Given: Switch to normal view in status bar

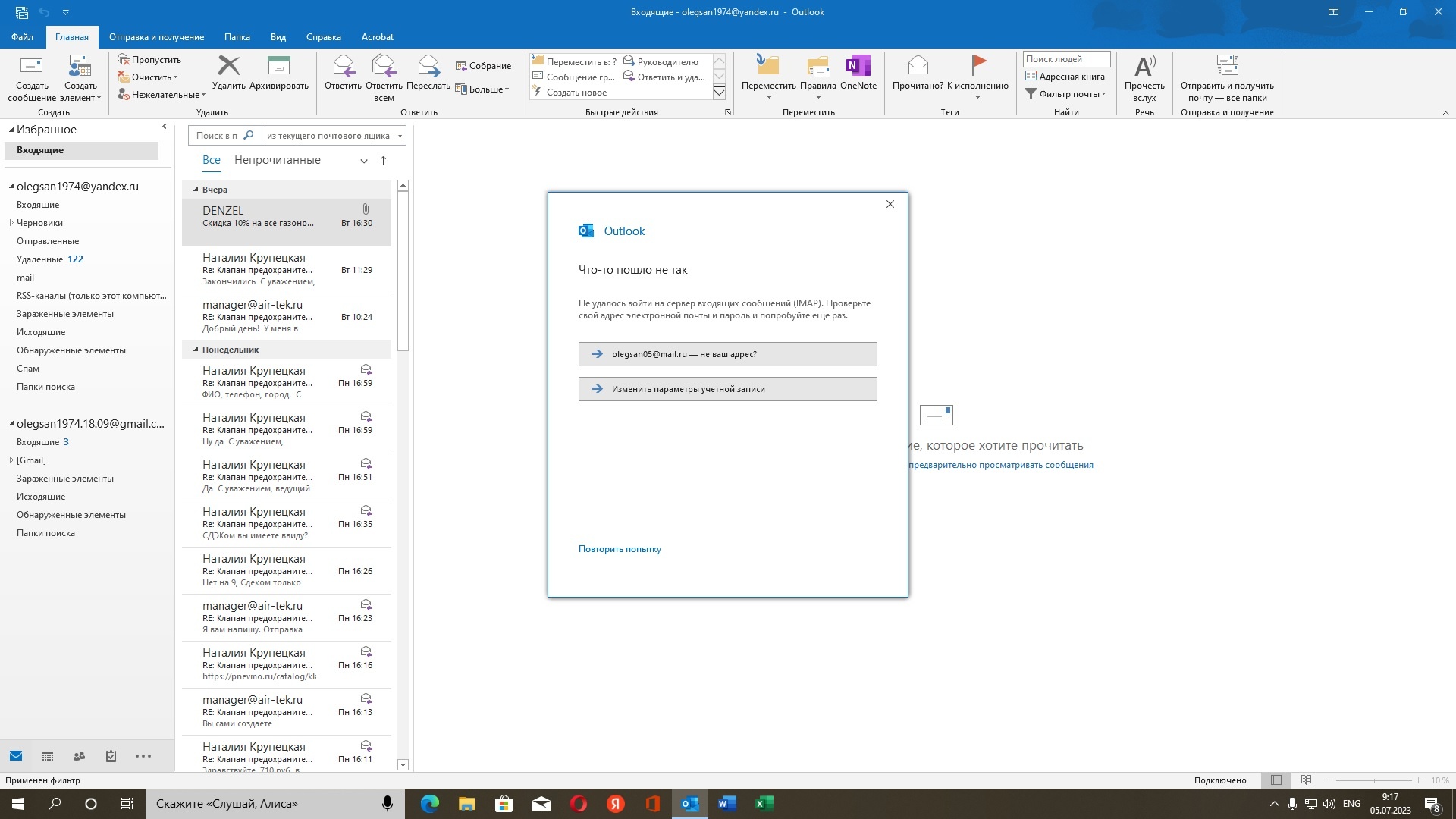Looking at the screenshot, I should click(1276, 780).
